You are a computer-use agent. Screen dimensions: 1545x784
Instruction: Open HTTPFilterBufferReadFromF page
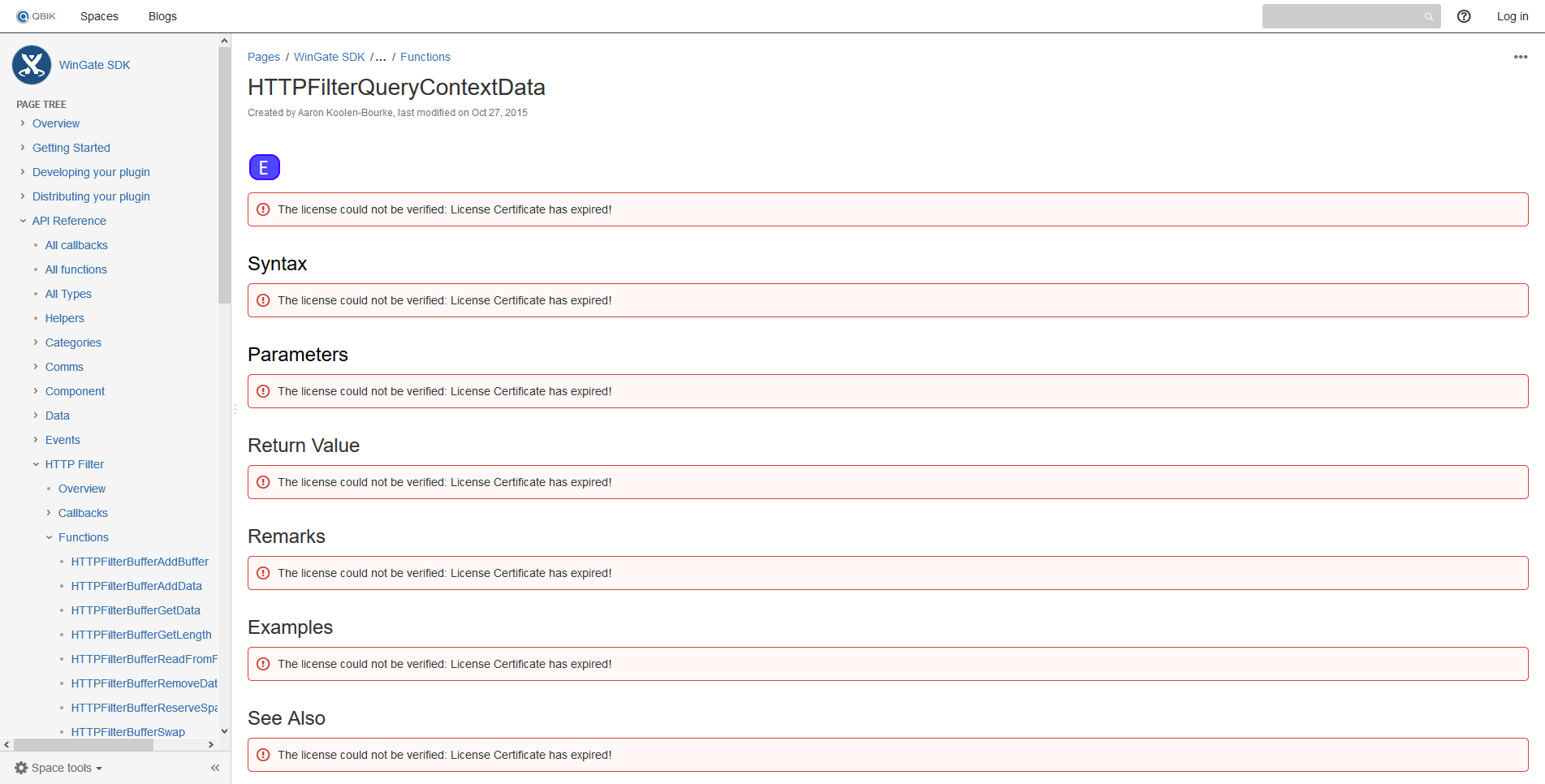tap(145, 659)
